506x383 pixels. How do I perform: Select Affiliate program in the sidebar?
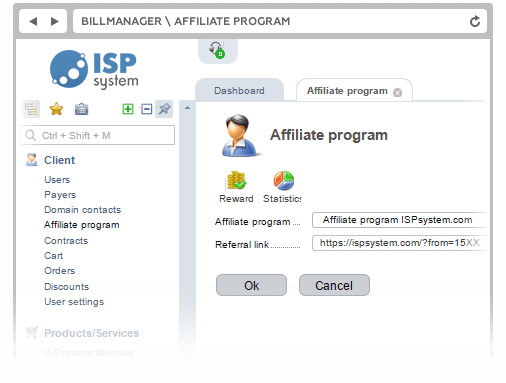pos(82,225)
